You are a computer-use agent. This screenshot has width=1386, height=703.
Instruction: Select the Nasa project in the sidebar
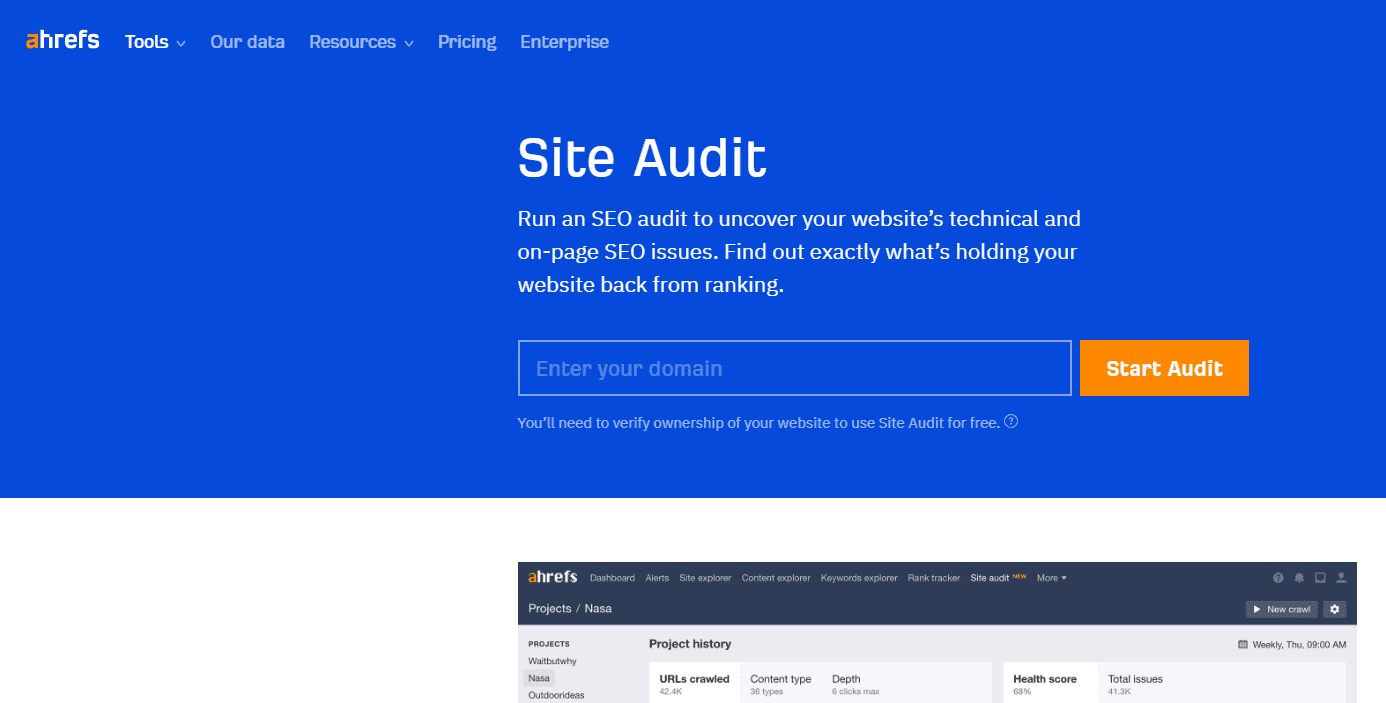[539, 678]
